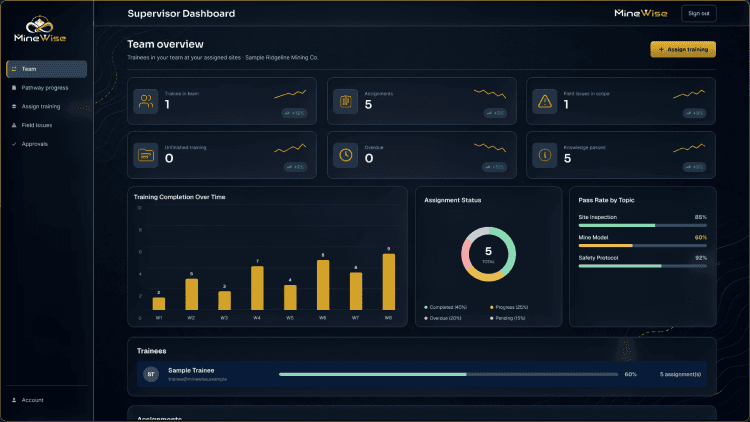The height and width of the screenshot is (422, 750).
Task: Click the trainee email address text
Action: coord(197,379)
